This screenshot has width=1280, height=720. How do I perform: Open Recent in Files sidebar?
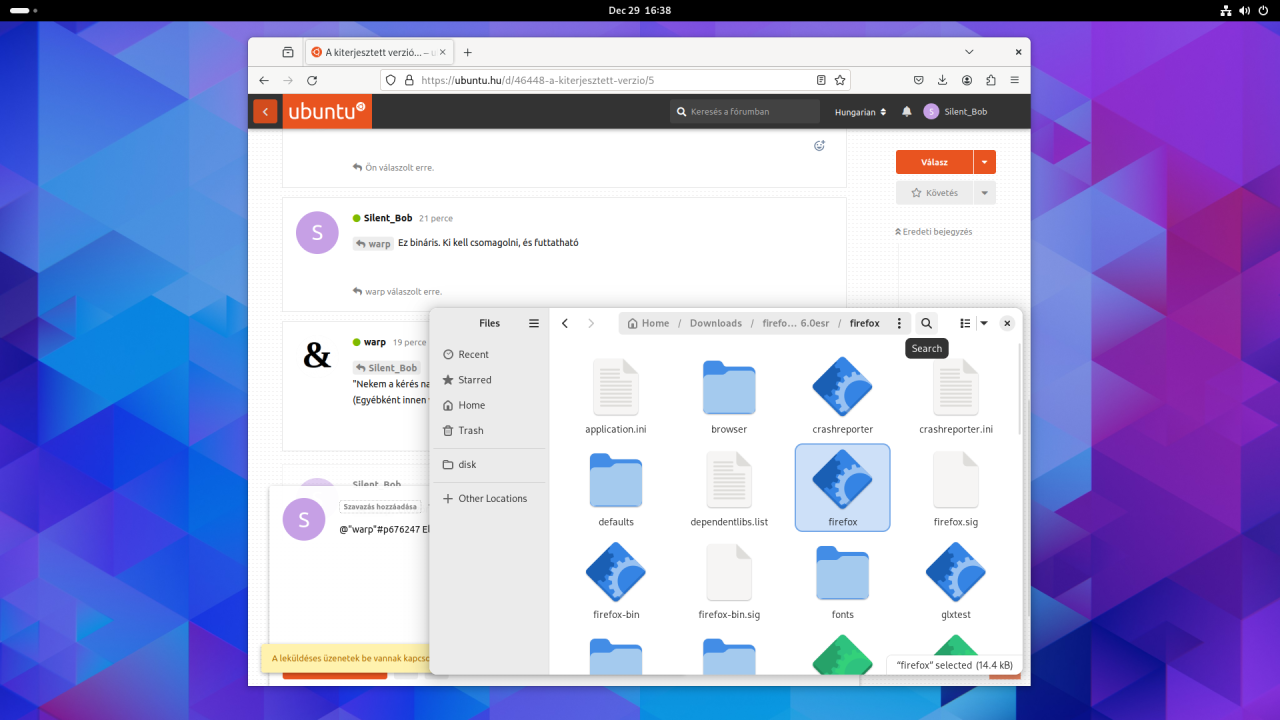click(x=488, y=354)
